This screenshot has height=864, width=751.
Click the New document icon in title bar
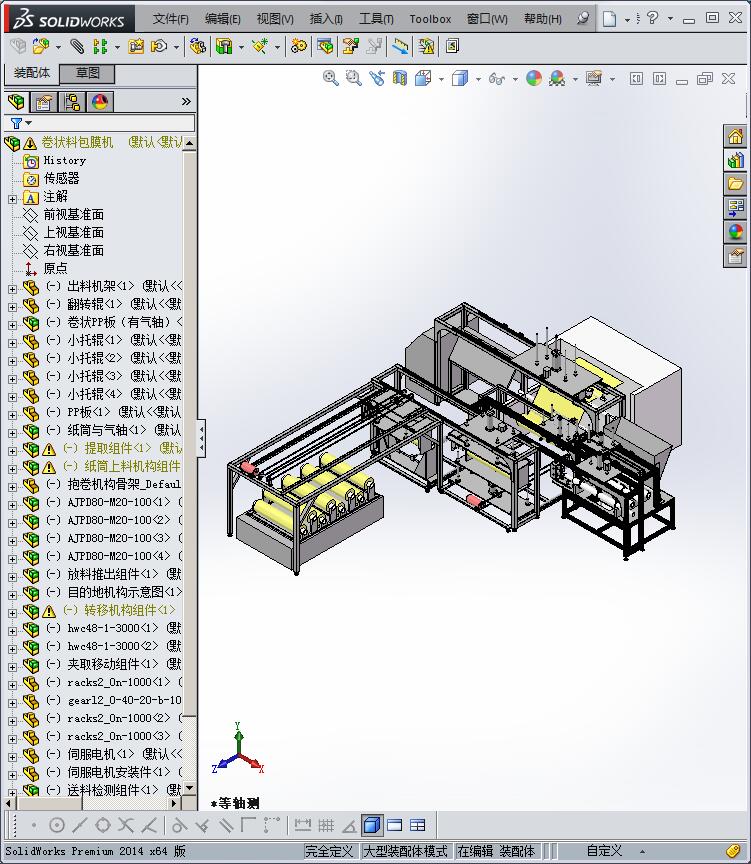coord(609,19)
